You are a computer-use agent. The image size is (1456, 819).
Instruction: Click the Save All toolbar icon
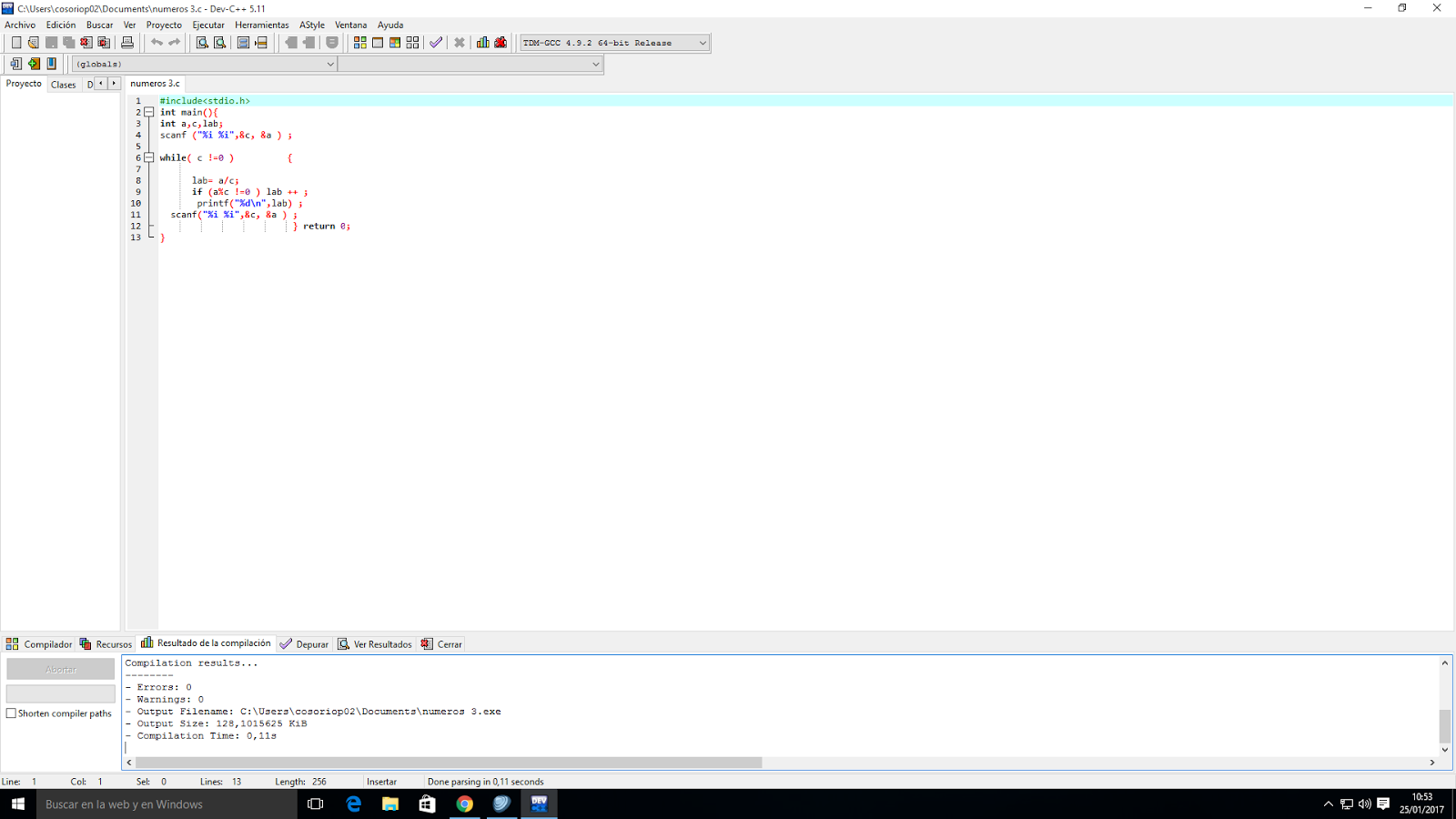pyautogui.click(x=68, y=43)
